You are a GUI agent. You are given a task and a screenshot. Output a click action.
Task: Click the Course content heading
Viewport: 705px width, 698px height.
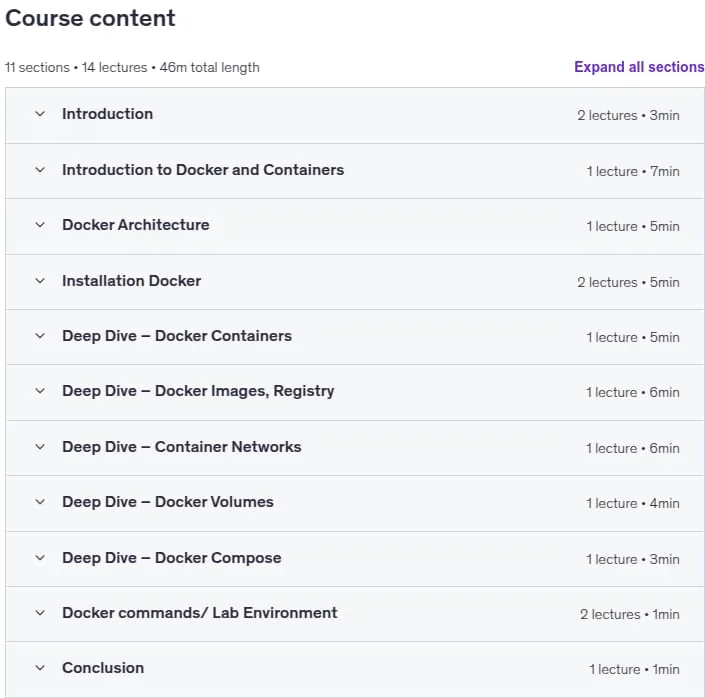coord(90,18)
